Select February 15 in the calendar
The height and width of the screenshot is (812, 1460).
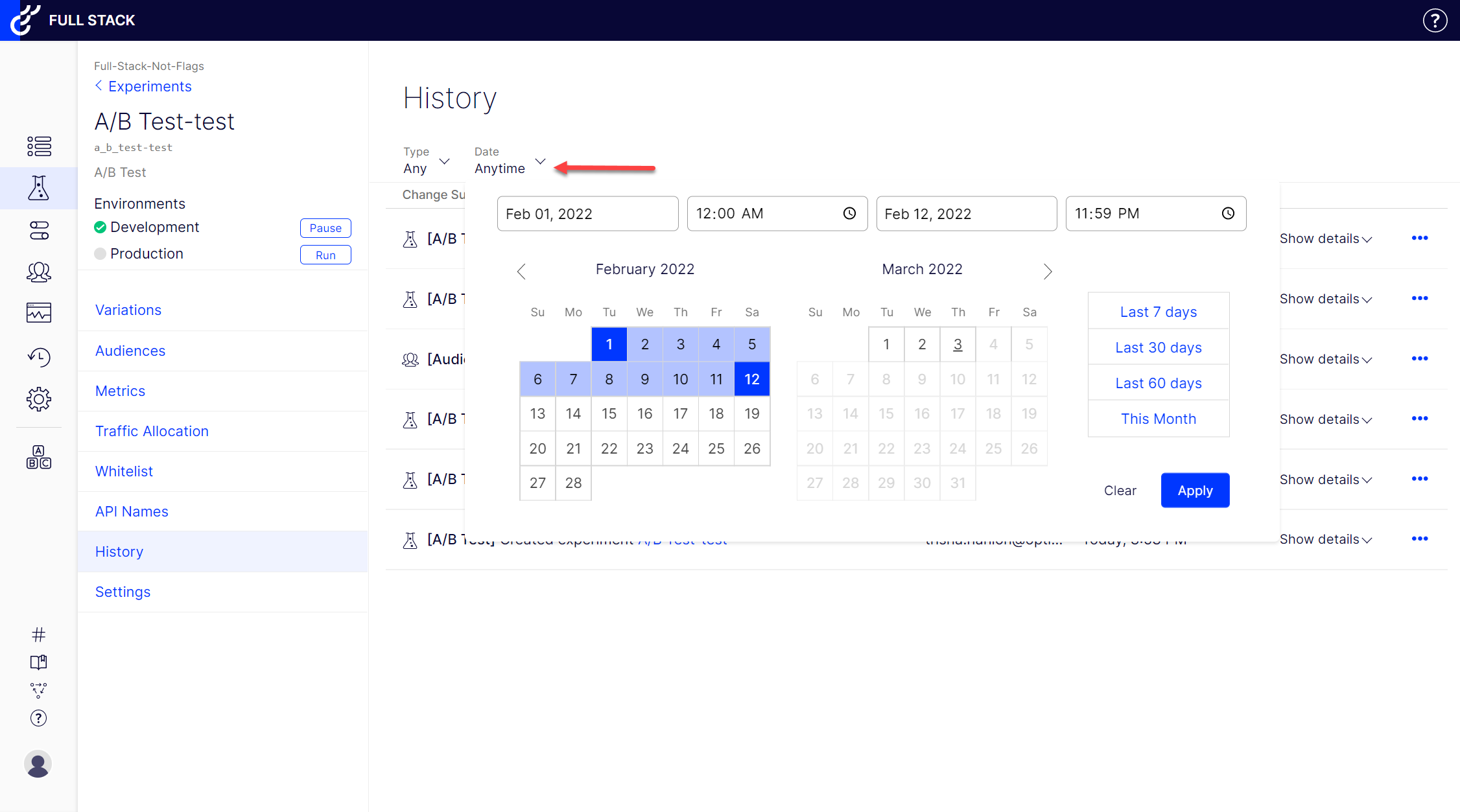[609, 413]
